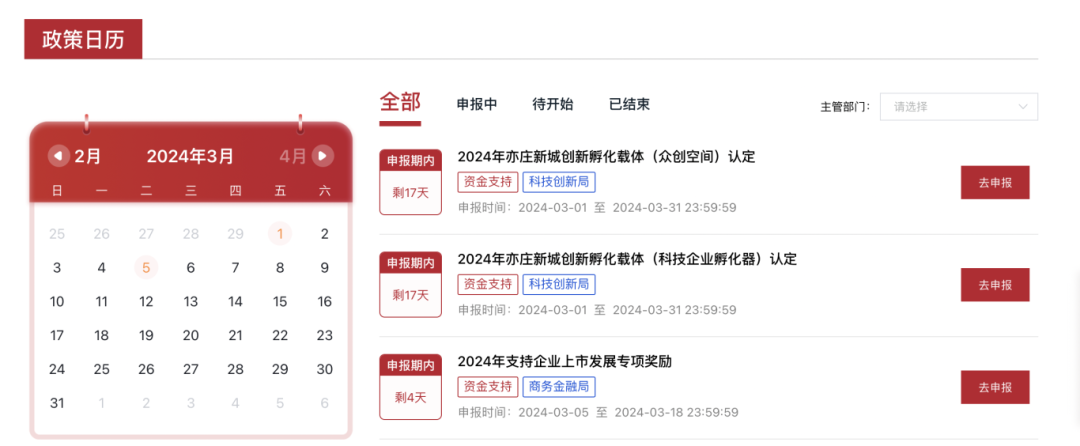Pick March 31 on the calendar
The image size is (1080, 446).
[56, 403]
